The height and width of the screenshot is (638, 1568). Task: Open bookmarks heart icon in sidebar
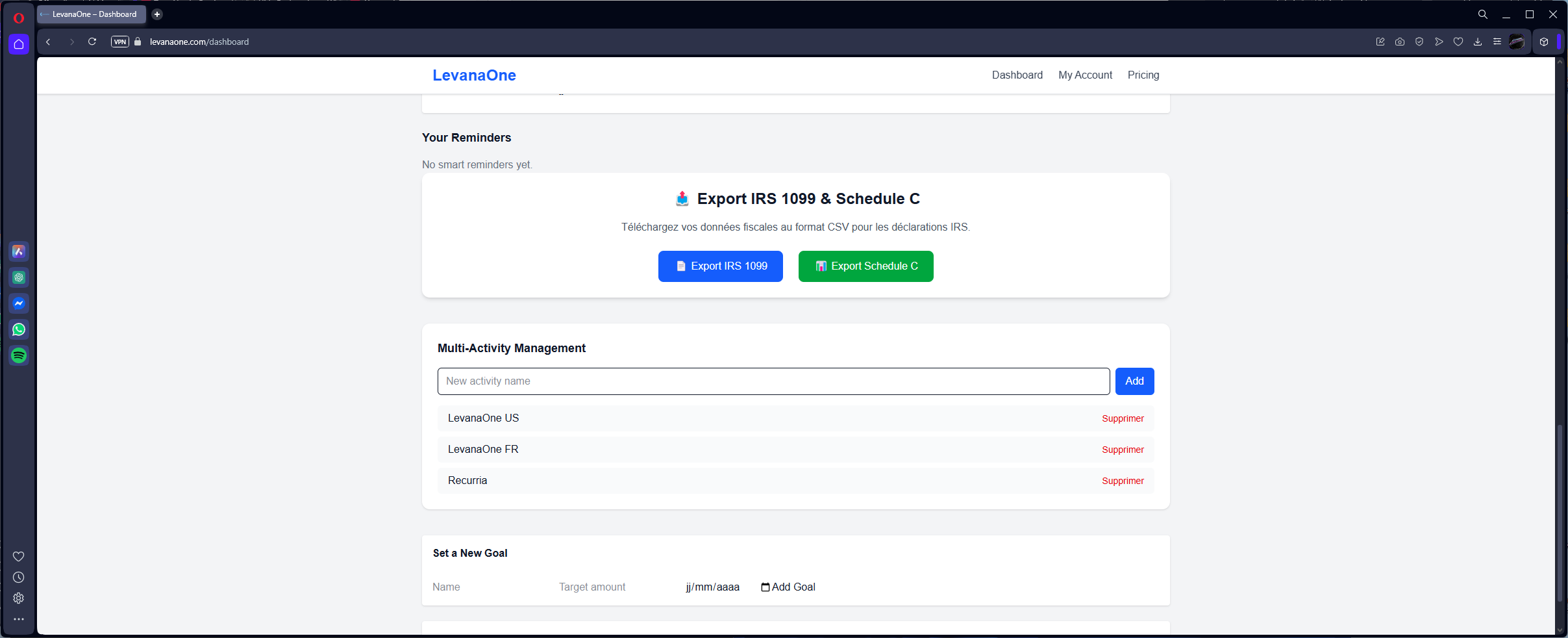pos(19,556)
